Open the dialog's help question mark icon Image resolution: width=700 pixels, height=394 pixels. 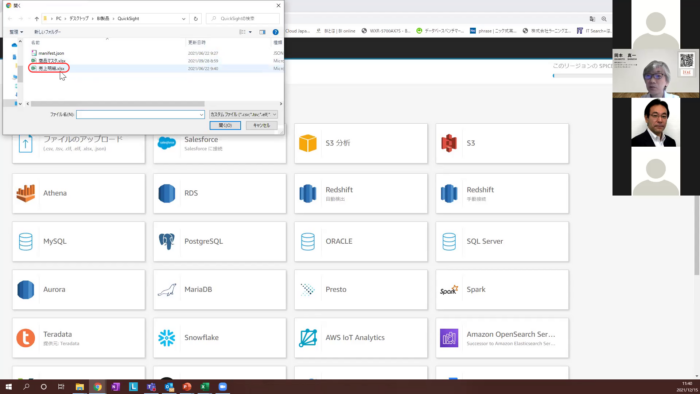click(275, 32)
